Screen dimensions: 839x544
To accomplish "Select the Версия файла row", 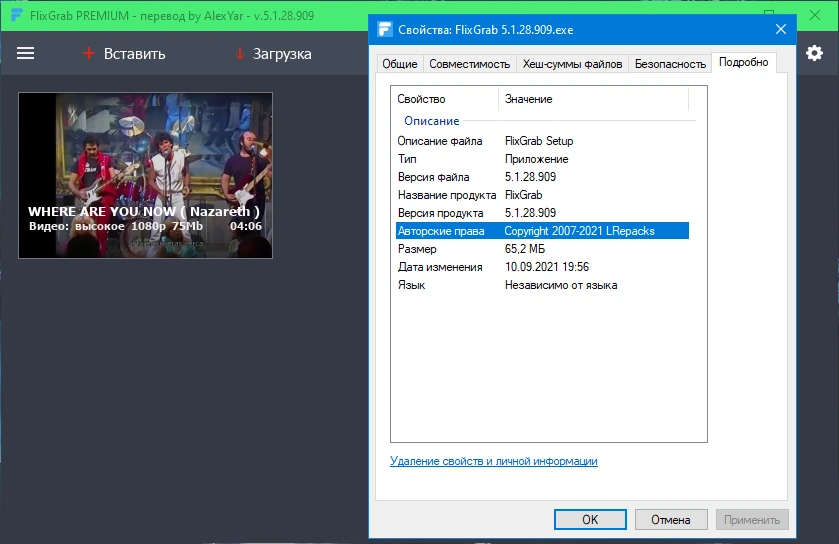I will [542, 177].
